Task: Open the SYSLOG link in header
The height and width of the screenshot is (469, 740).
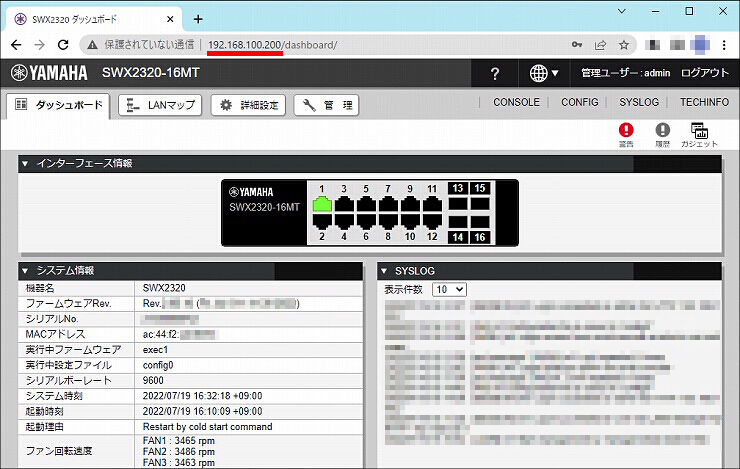Action: point(639,102)
